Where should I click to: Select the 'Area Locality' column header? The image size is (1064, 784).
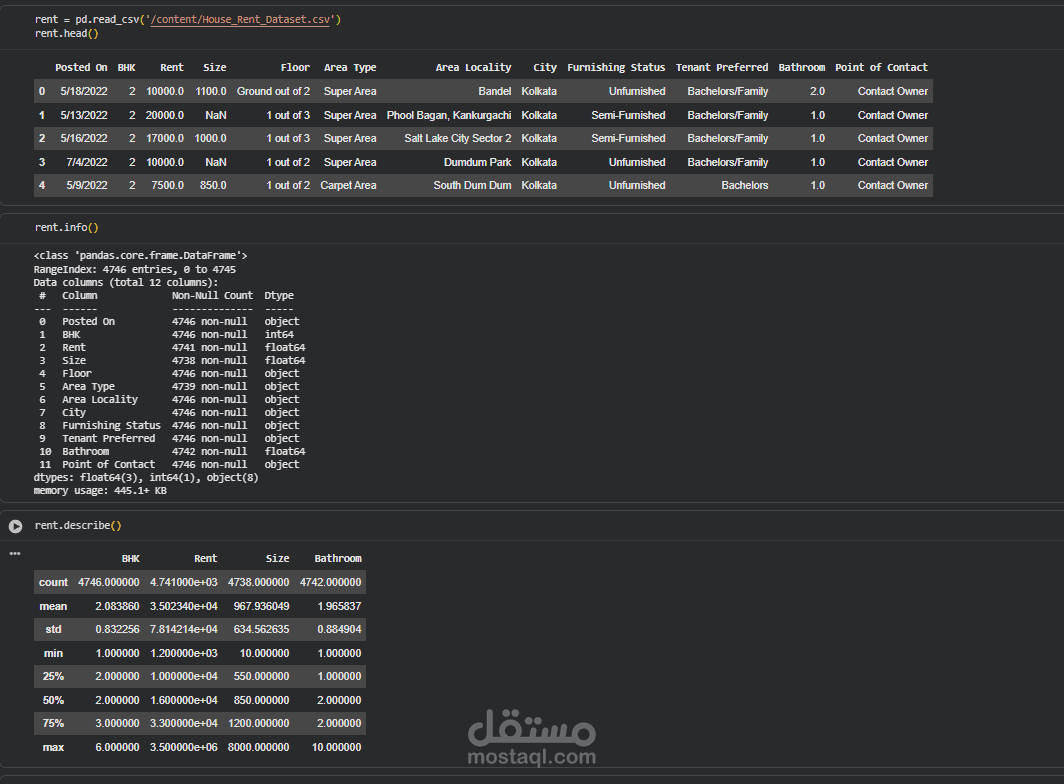point(473,67)
